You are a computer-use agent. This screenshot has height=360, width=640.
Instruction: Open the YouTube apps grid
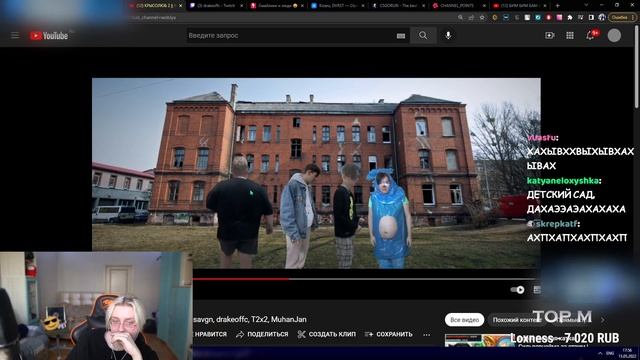pos(570,36)
